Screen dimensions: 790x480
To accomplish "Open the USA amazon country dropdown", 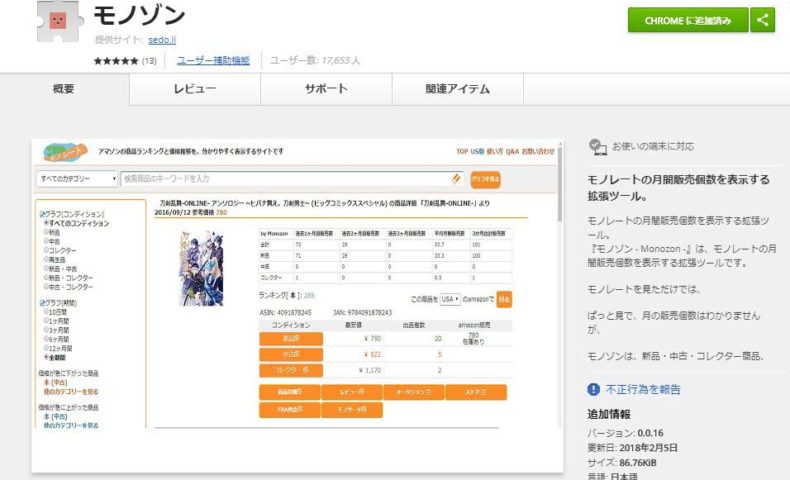I will click(450, 299).
